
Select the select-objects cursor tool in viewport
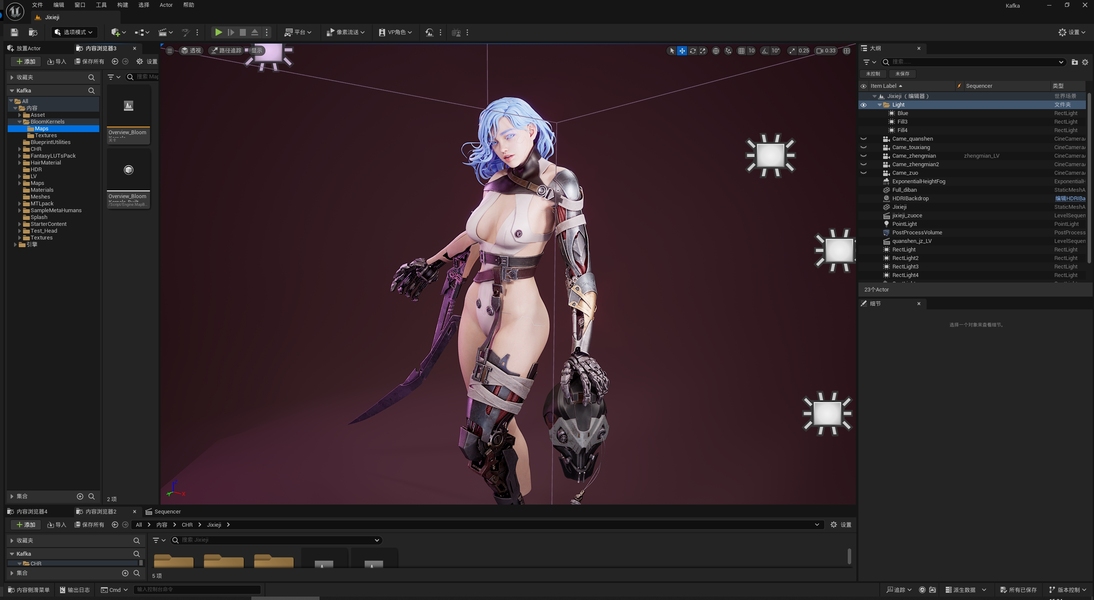(x=672, y=50)
